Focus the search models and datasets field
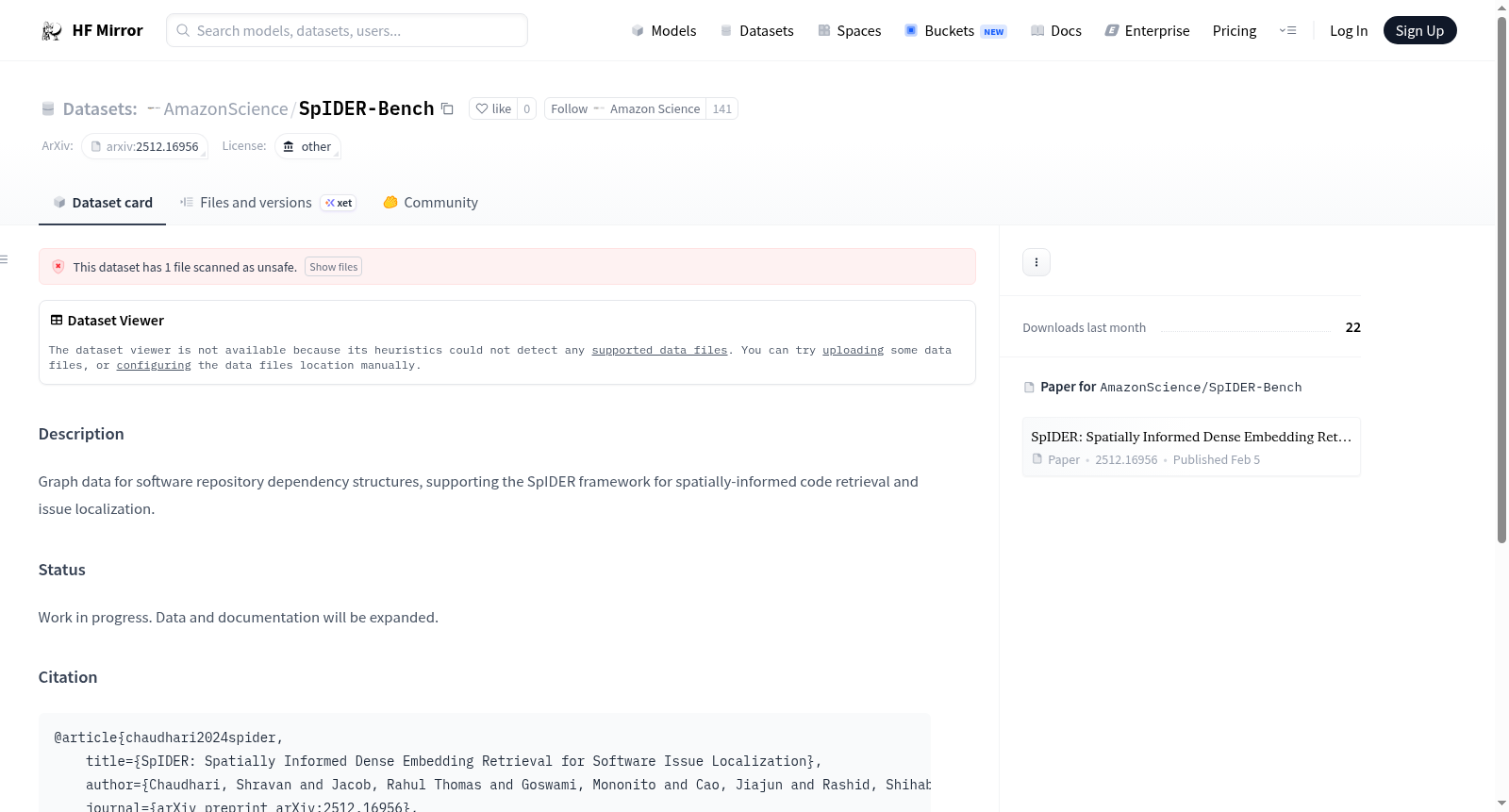This screenshot has width=1509, height=812. point(347,30)
